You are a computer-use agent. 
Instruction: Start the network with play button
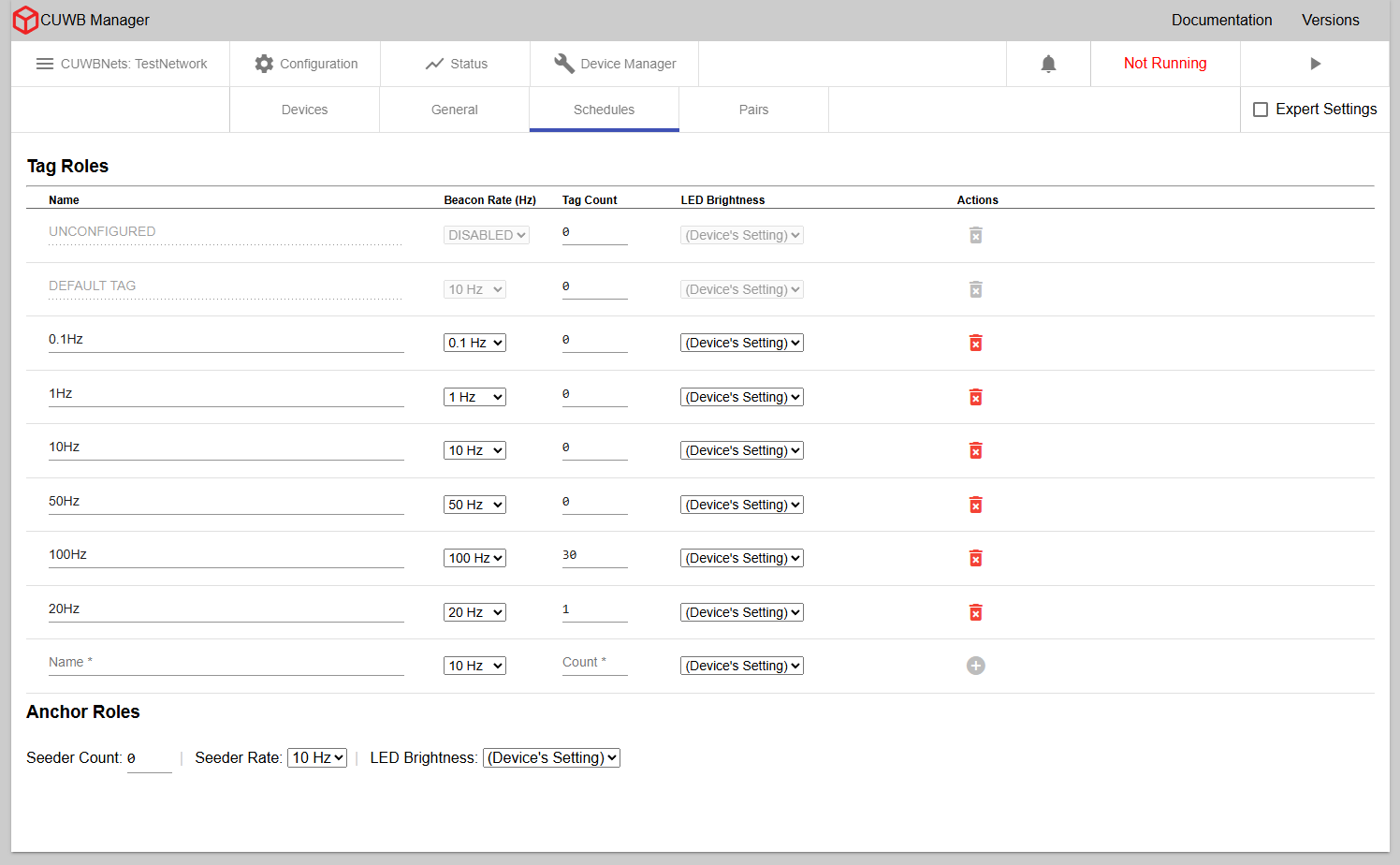tap(1315, 64)
